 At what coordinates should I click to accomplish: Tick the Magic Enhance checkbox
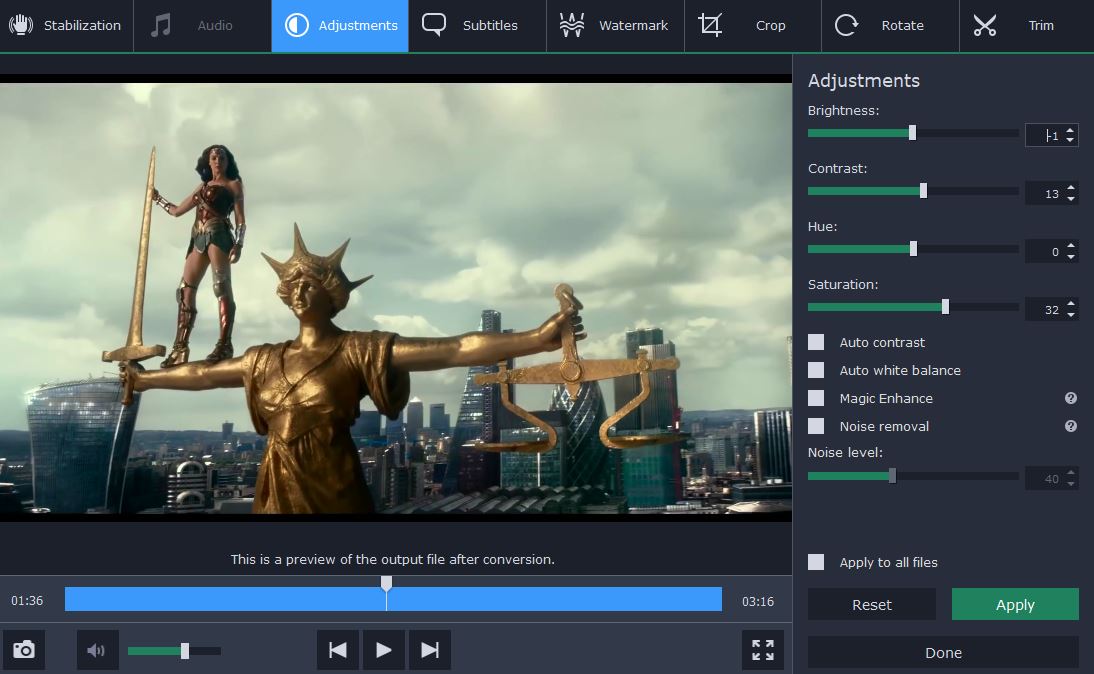(x=816, y=398)
